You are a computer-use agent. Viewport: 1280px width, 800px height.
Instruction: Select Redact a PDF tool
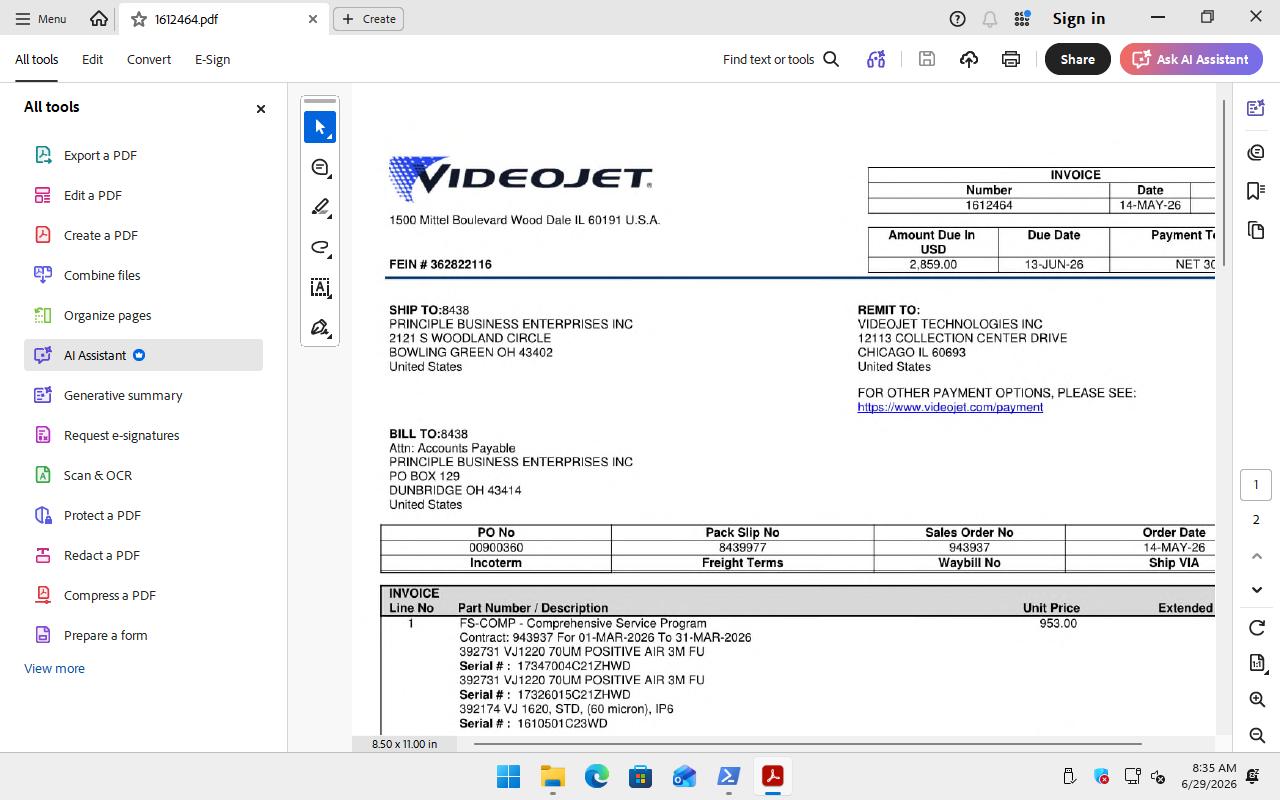(x=143, y=555)
